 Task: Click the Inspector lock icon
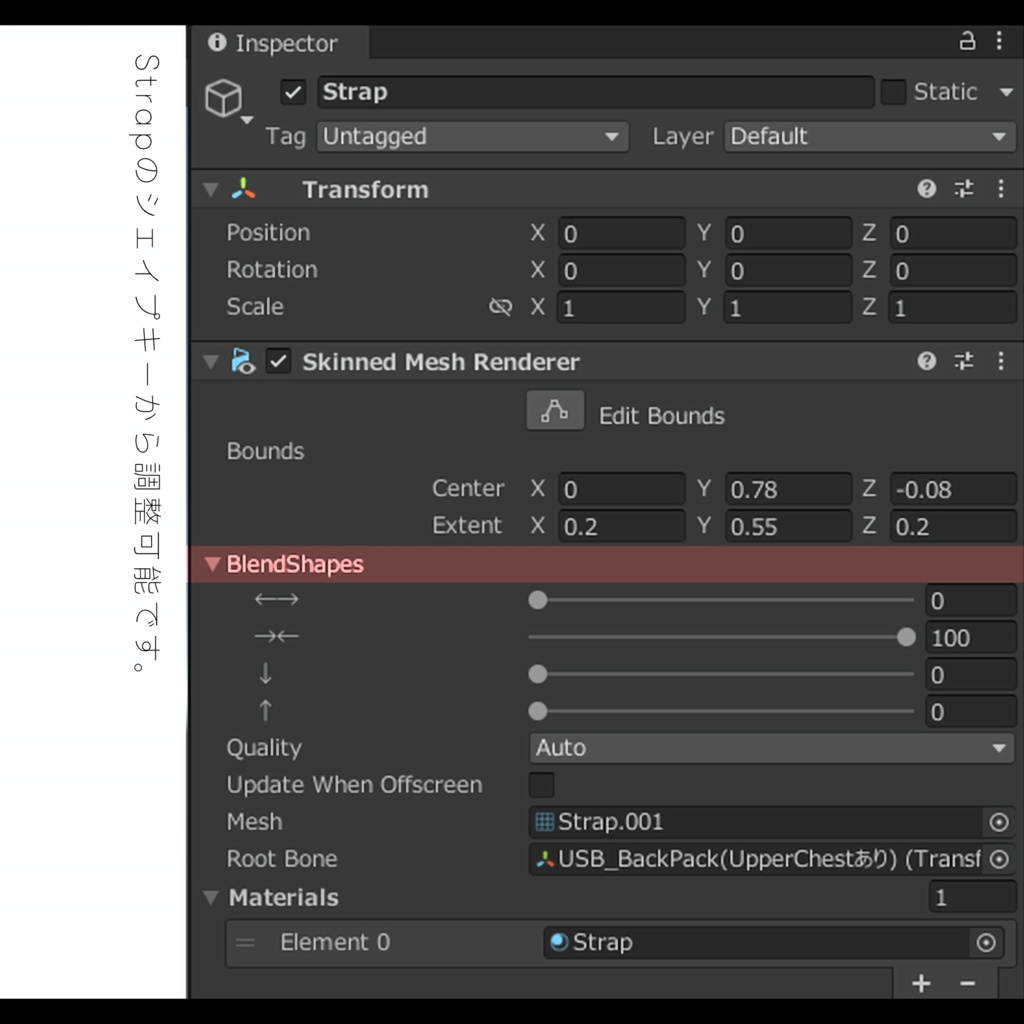click(x=967, y=41)
